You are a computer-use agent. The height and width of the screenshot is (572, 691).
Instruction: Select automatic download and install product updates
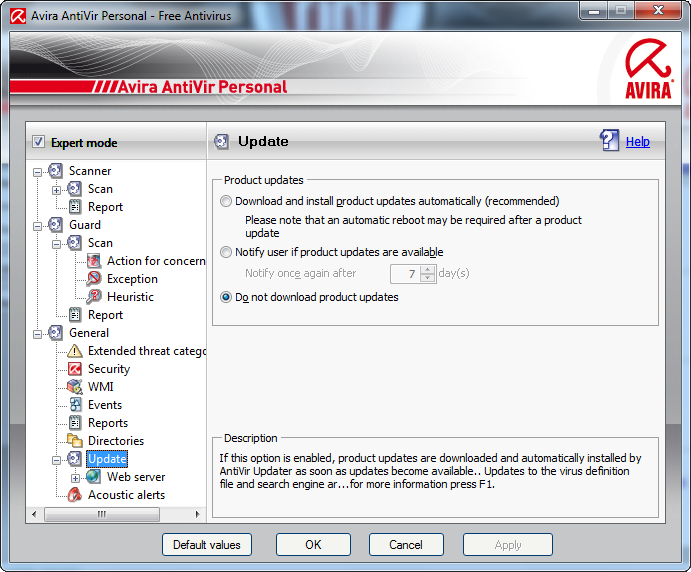pyautogui.click(x=225, y=201)
